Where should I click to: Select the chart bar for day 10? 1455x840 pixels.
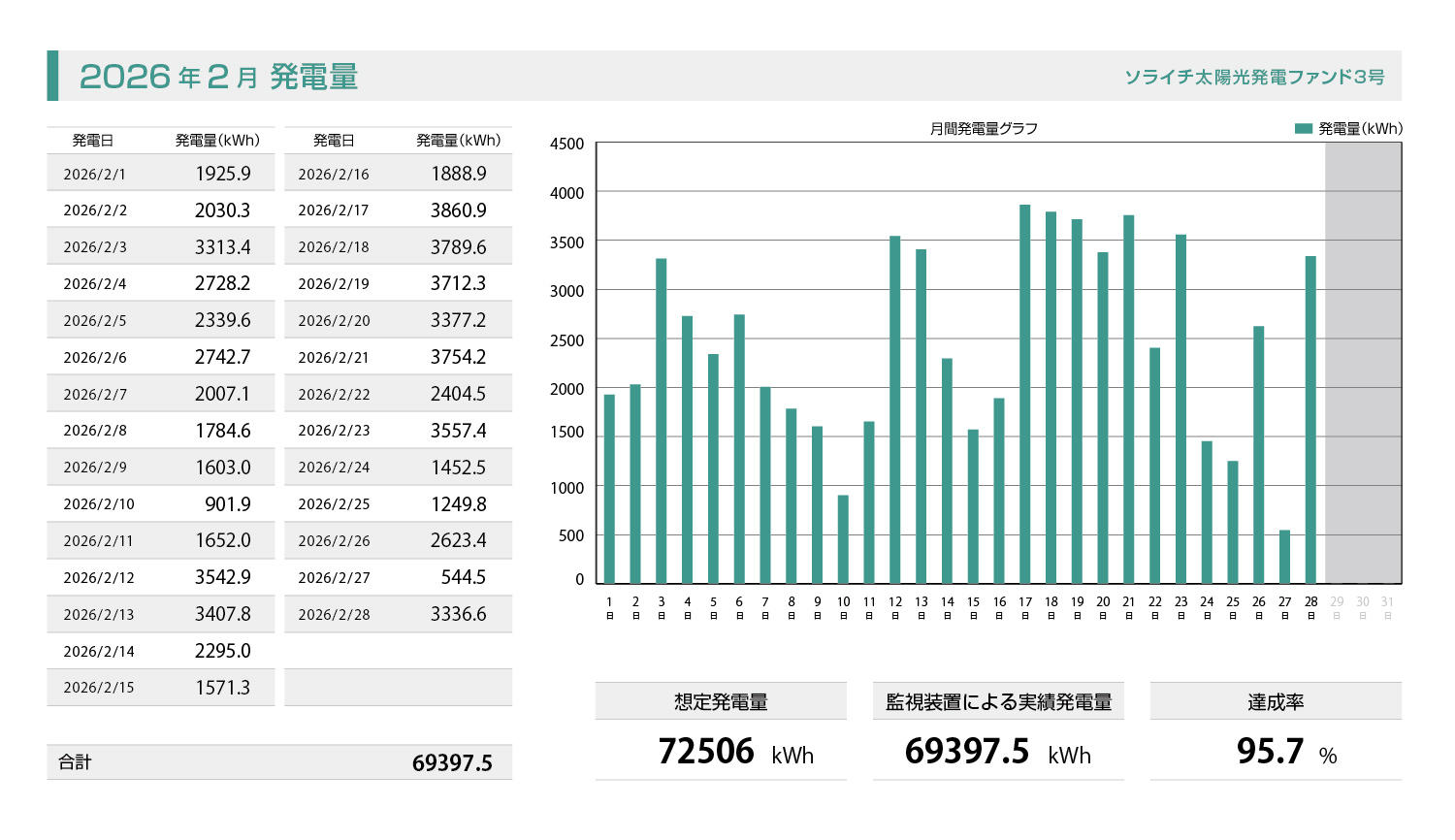(x=843, y=539)
